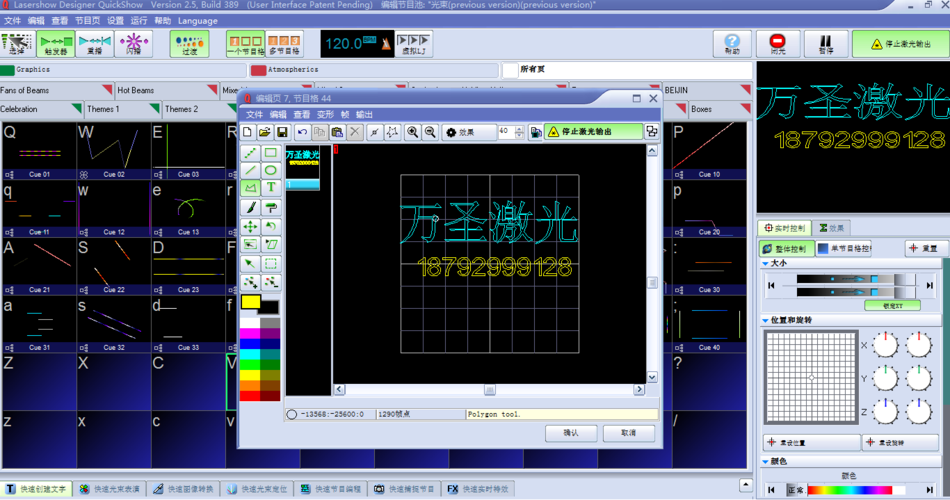Select the Text tool

coord(271,188)
